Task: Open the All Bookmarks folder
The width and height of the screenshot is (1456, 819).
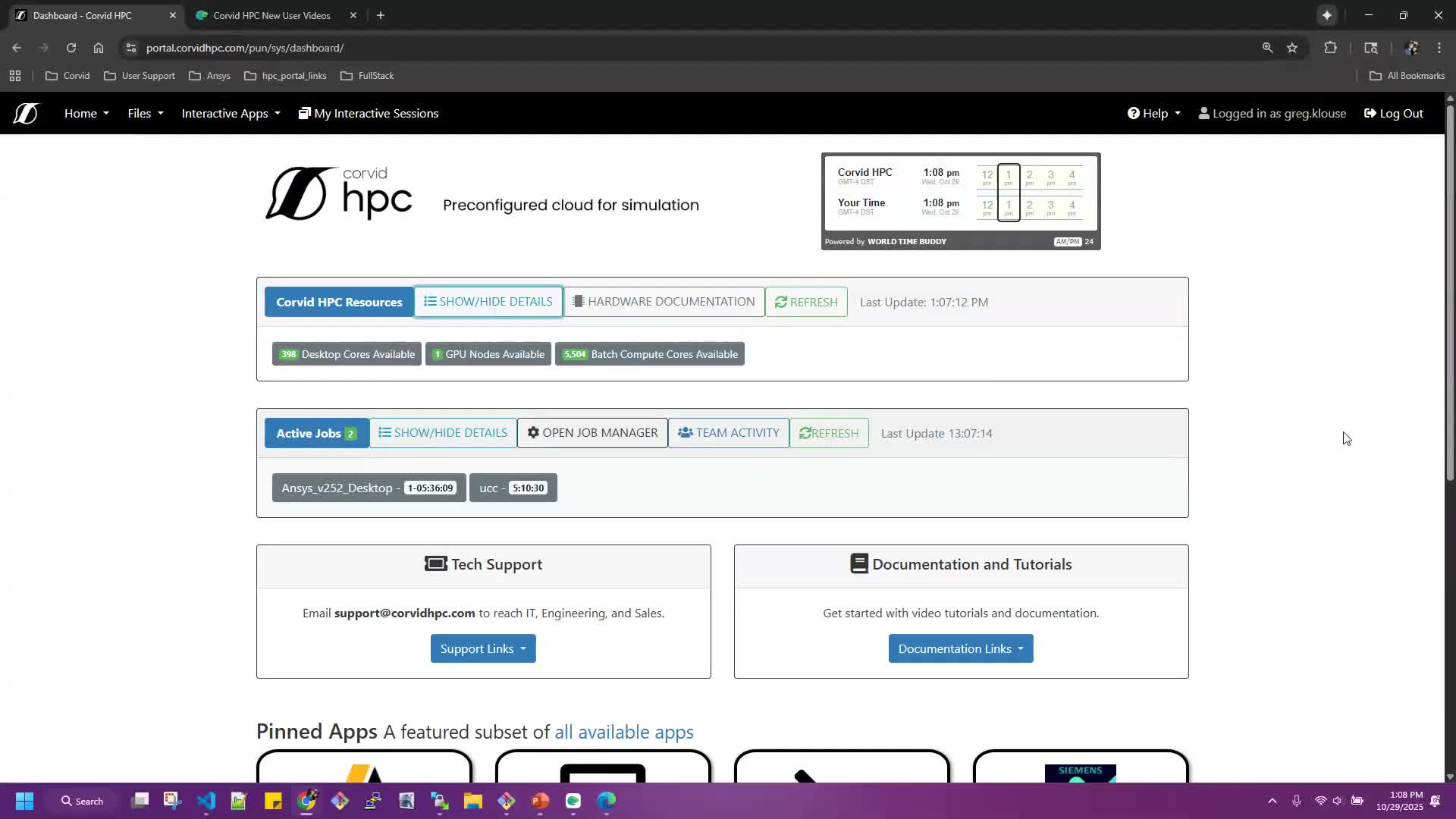Action: click(1407, 76)
